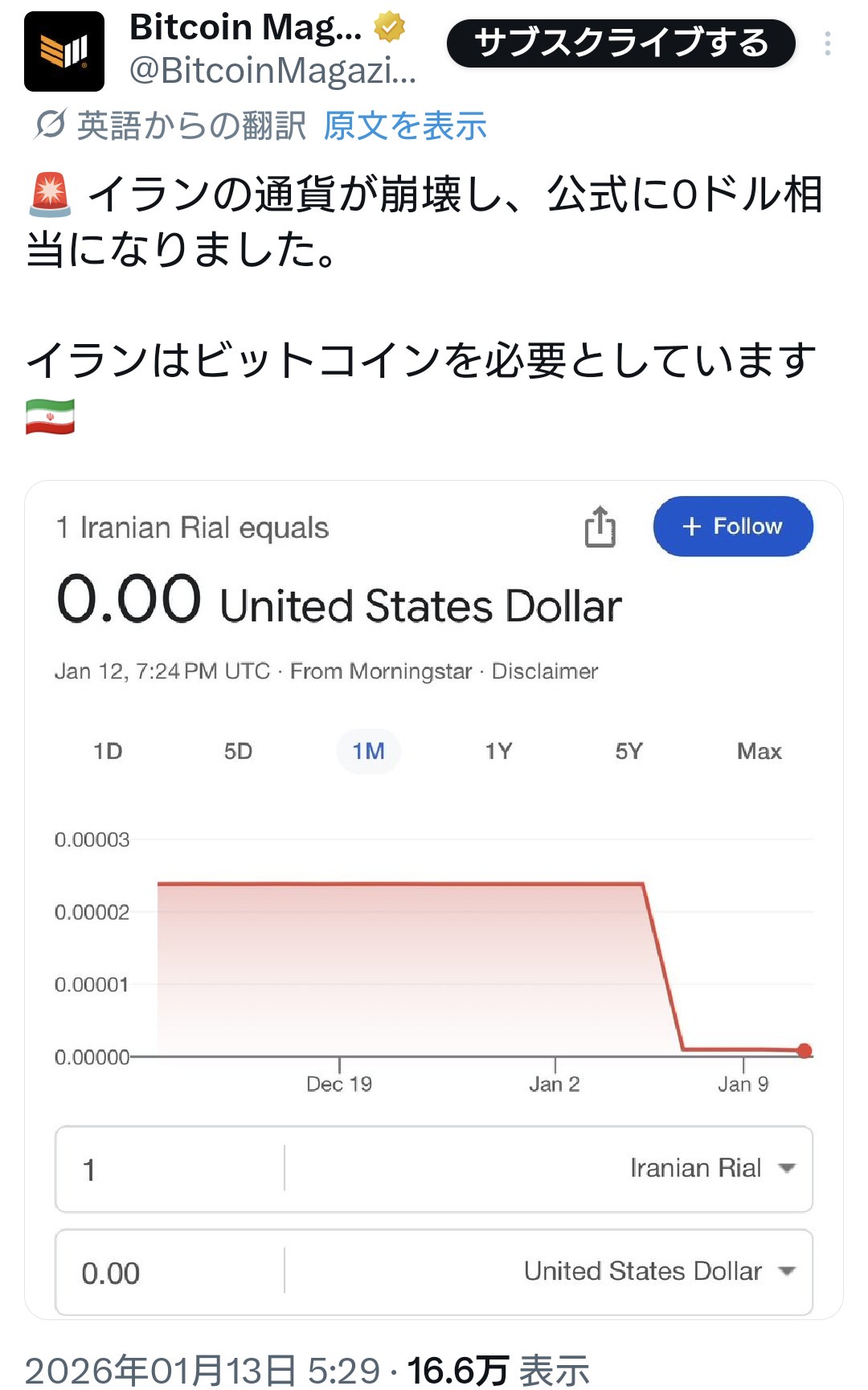868x1390 pixels.
Task: Open Bitcoin Magazine profile avatar
Action: (x=64, y=51)
